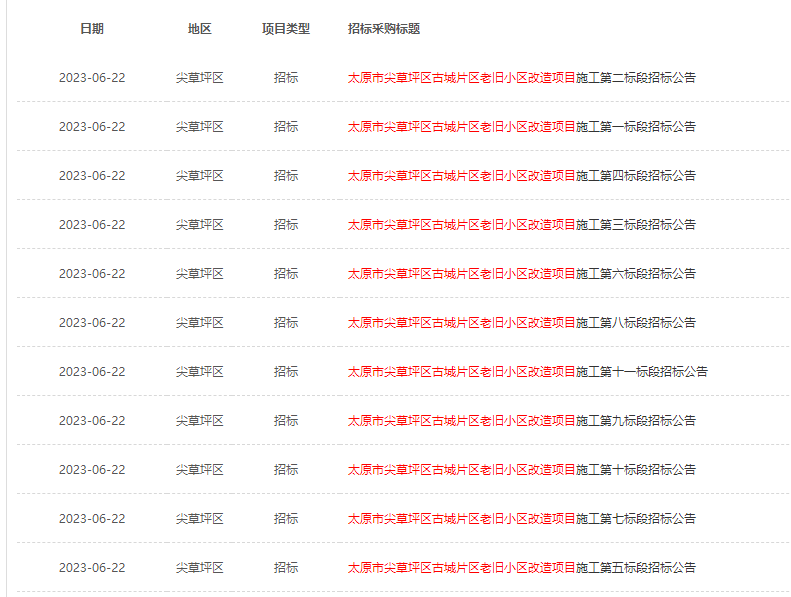Select the date in the 第二标段 row

tap(92, 78)
